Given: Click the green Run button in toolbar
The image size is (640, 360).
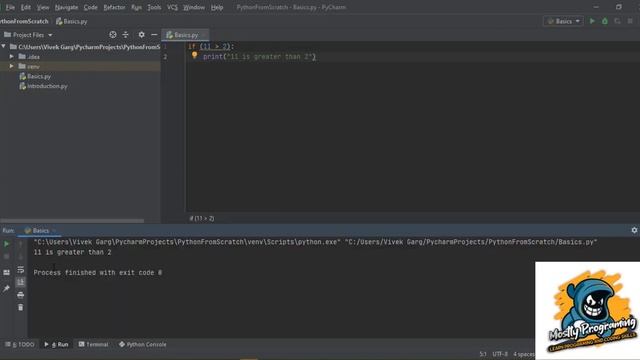Looking at the screenshot, I should coord(592,21).
